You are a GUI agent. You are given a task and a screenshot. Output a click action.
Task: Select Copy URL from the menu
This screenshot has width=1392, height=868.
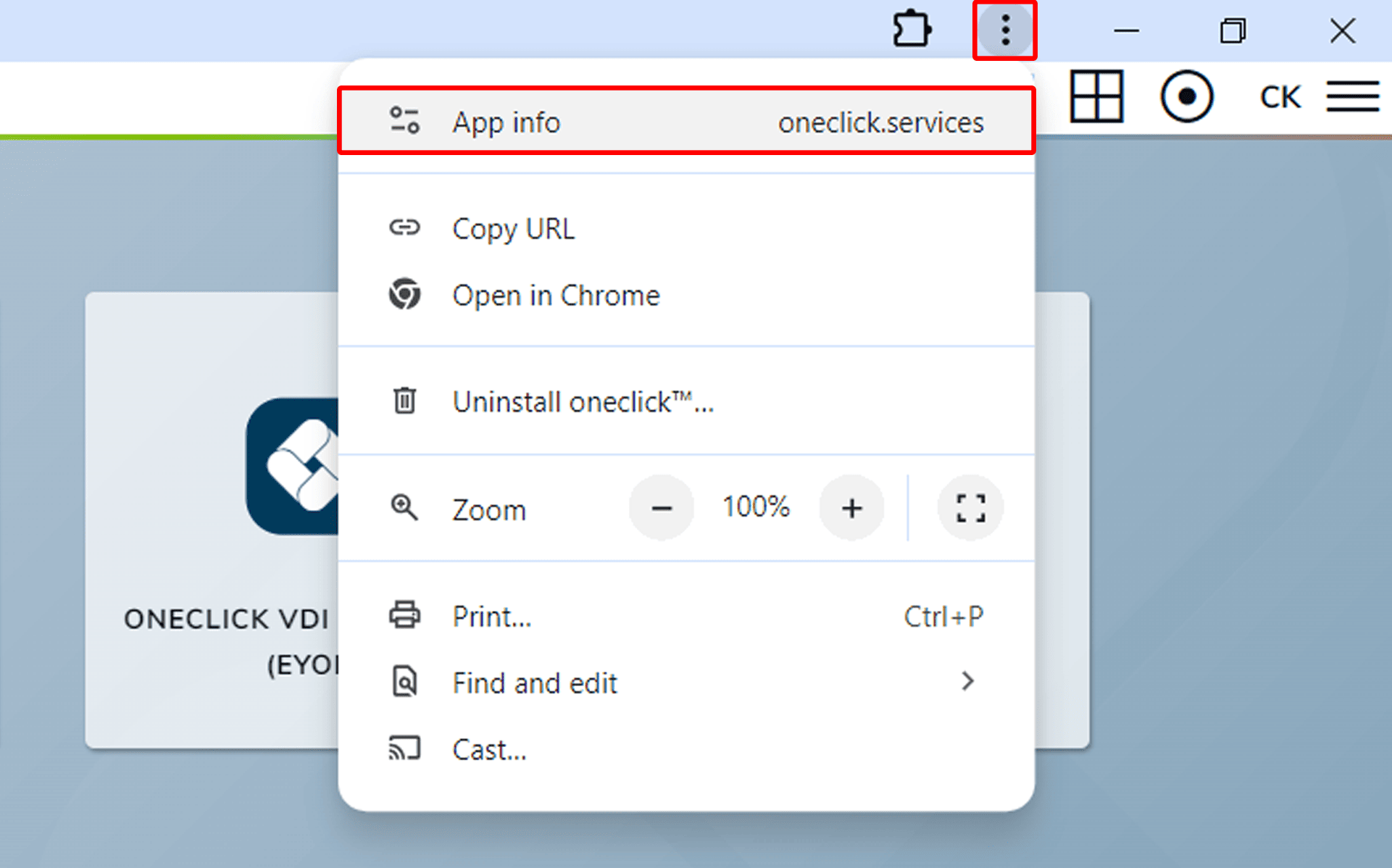[513, 229]
